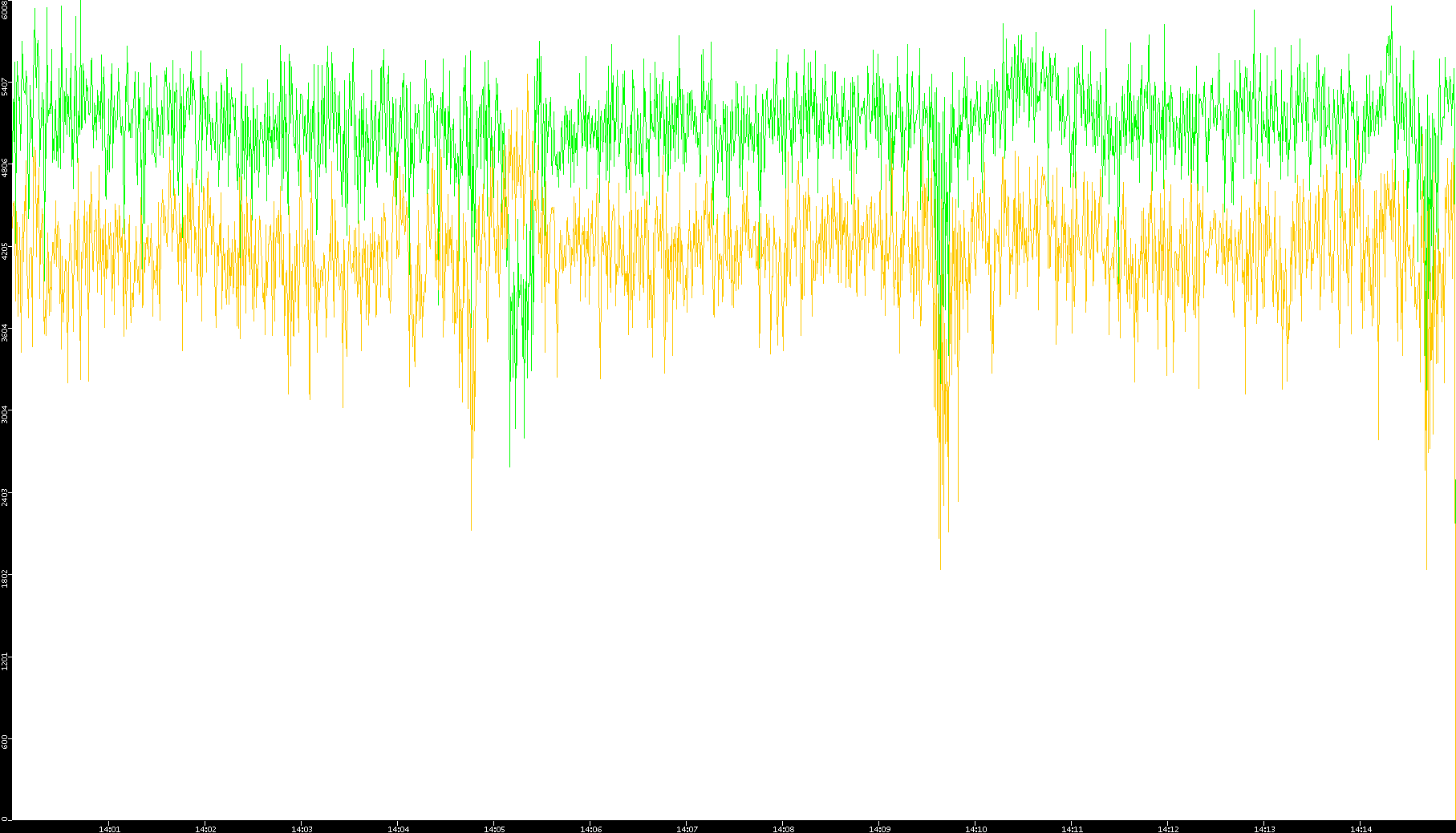Click the 14:03 label on the time axis
This screenshot has height=833, width=1456.
coord(302,829)
